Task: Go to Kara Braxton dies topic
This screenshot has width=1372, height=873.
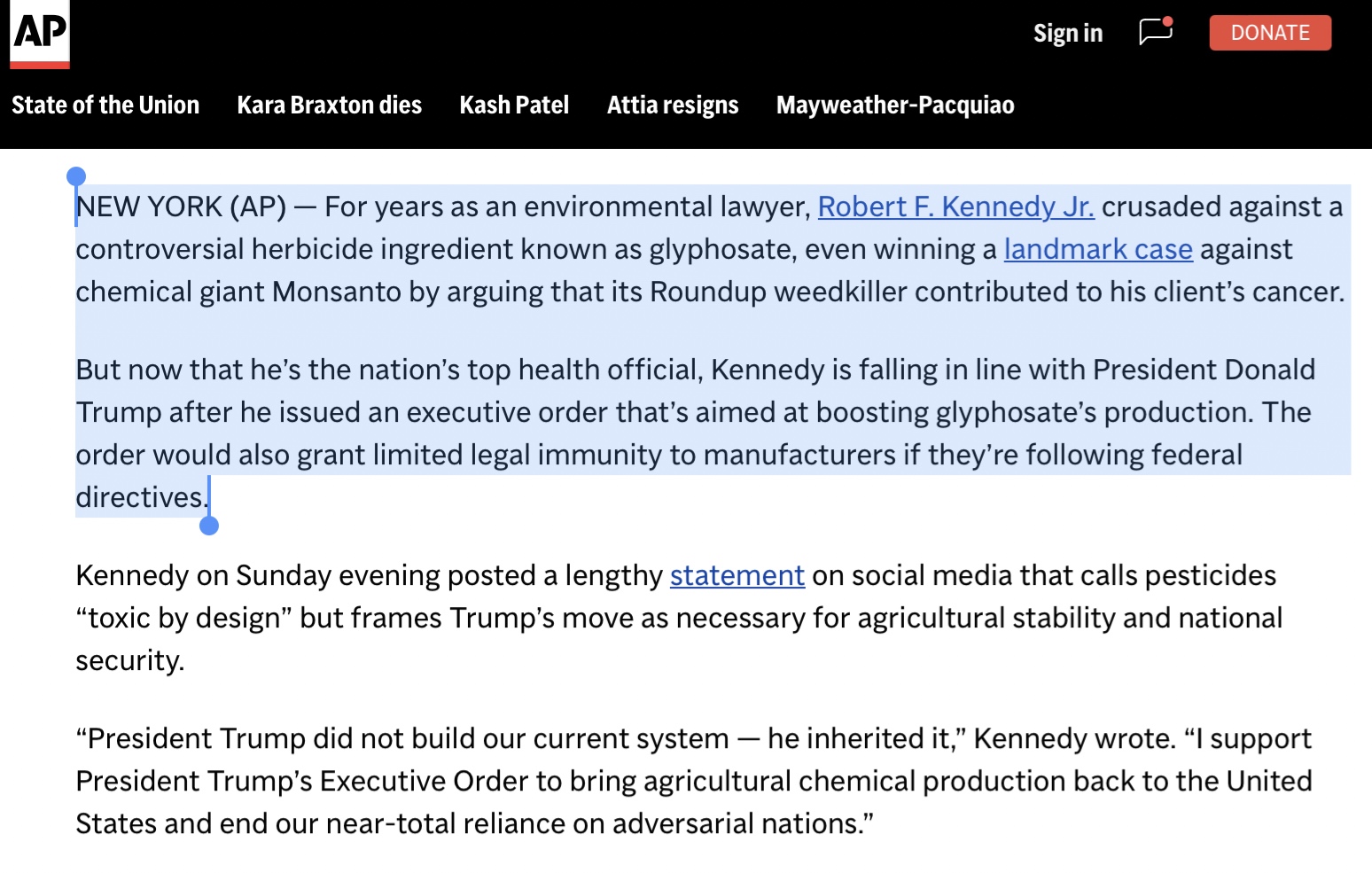Action: (x=329, y=105)
